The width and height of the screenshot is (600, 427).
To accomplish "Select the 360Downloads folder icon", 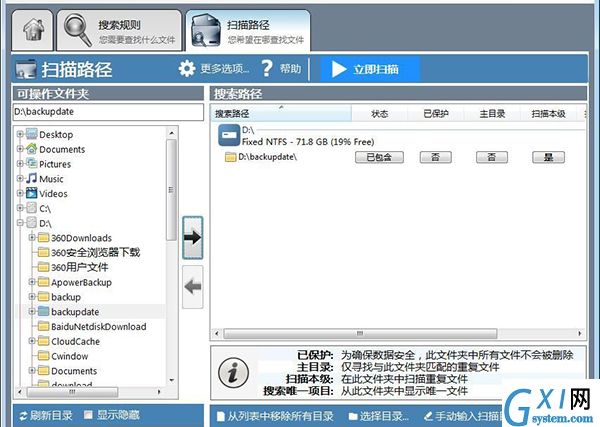I will pos(44,238).
